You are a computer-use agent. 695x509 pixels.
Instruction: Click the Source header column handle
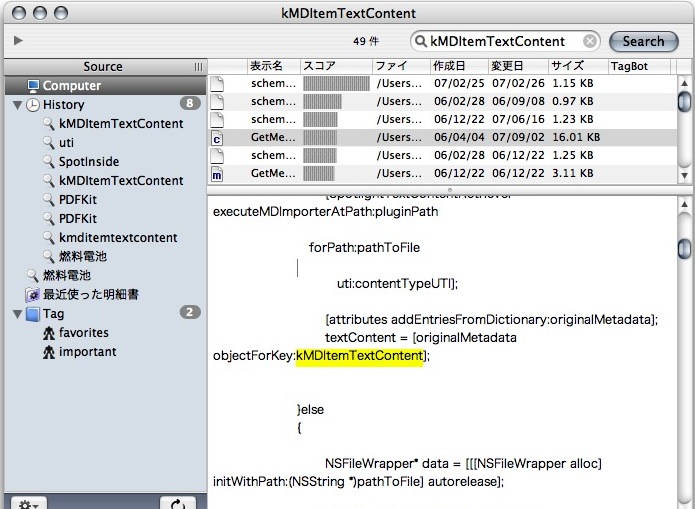198,67
